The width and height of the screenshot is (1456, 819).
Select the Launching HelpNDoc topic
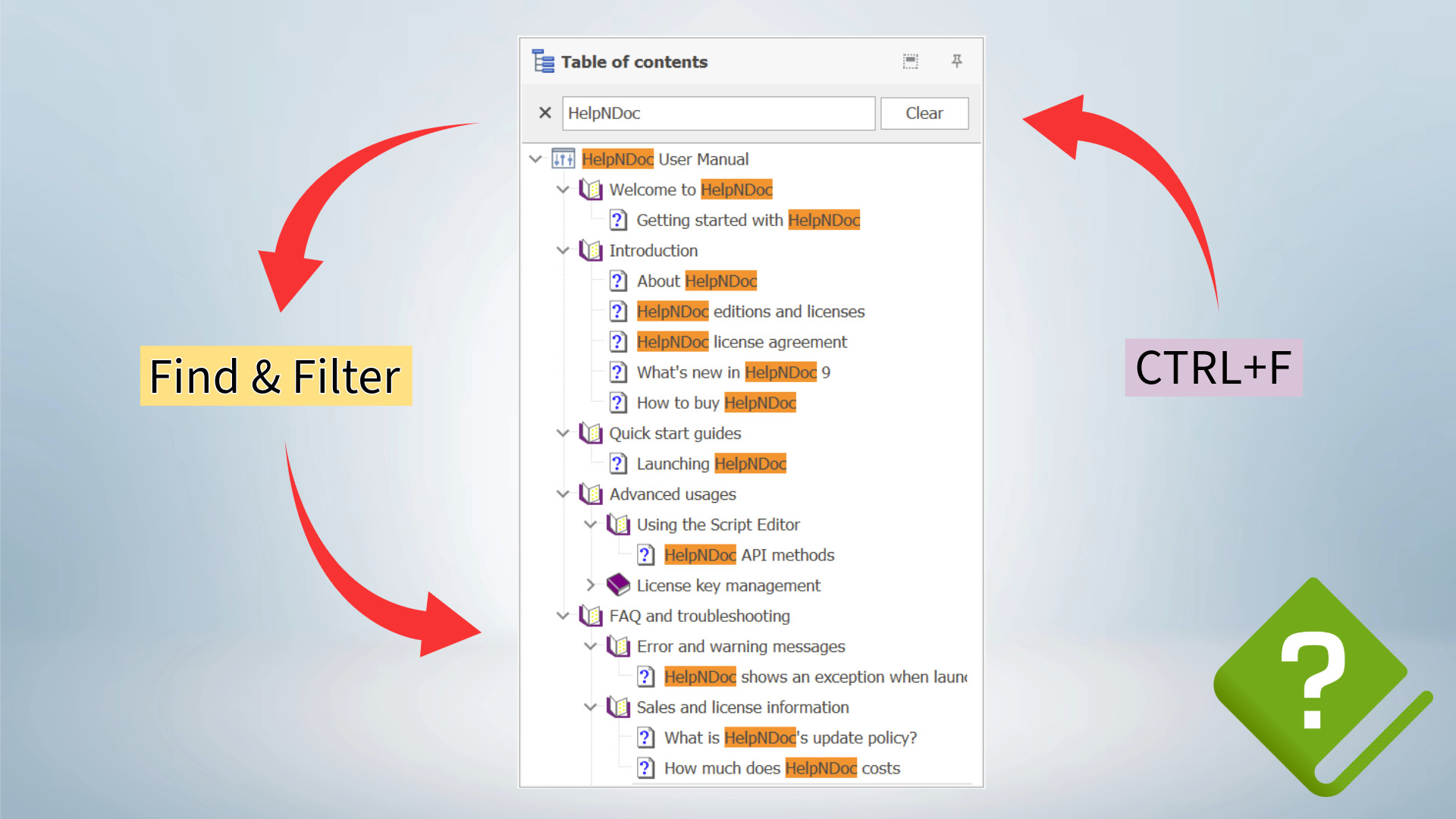tap(711, 464)
